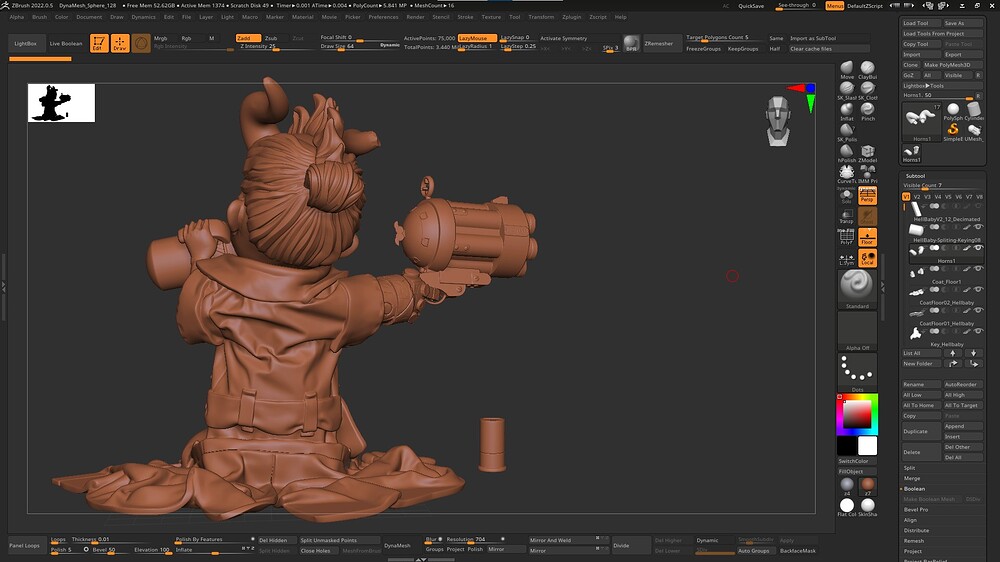Hide the CoatFloor02_Hellbaby subtool eye icon
This screenshot has height=562, width=1000.
tap(978, 290)
